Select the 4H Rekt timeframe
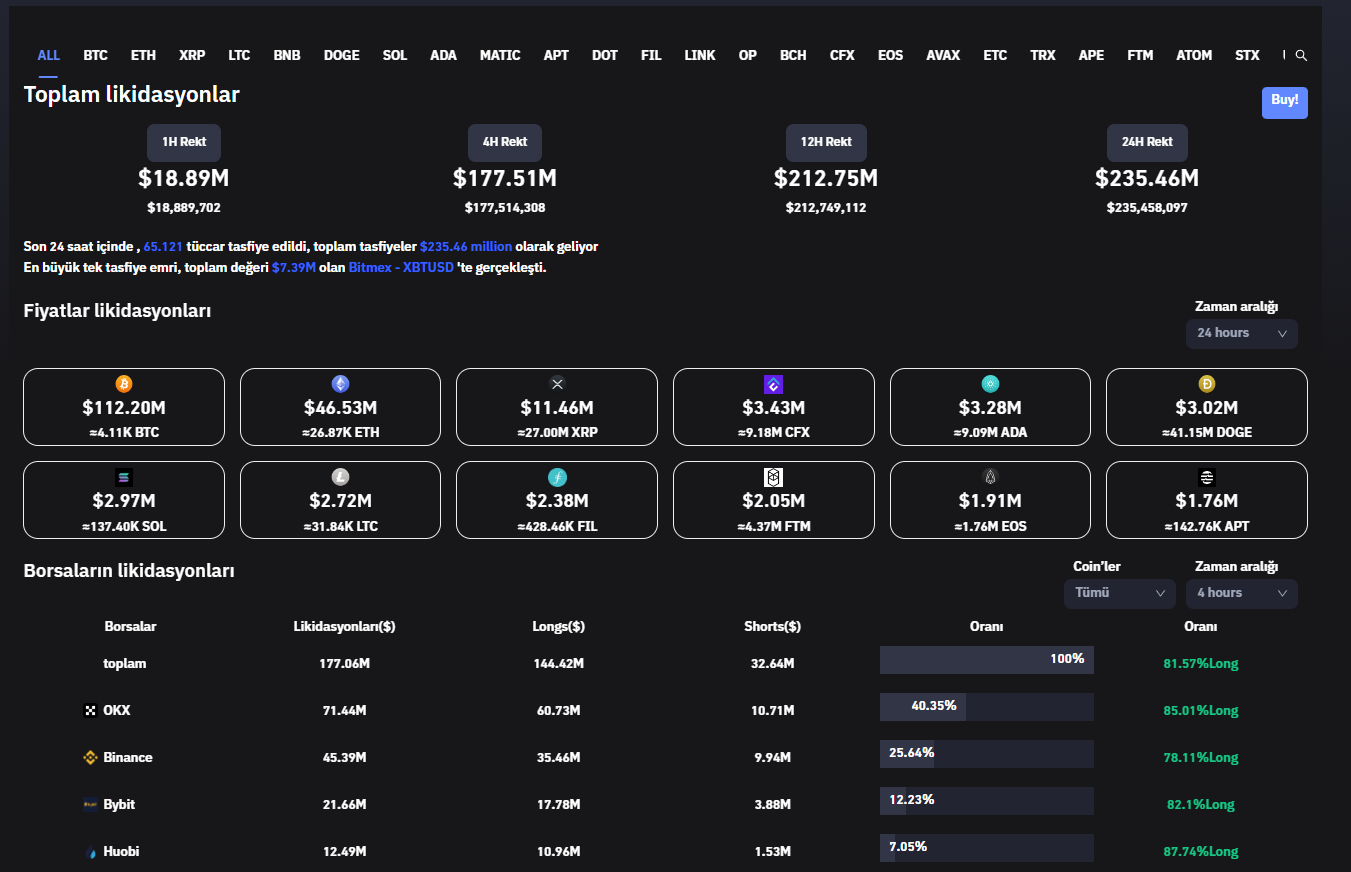1351x872 pixels. click(x=505, y=142)
